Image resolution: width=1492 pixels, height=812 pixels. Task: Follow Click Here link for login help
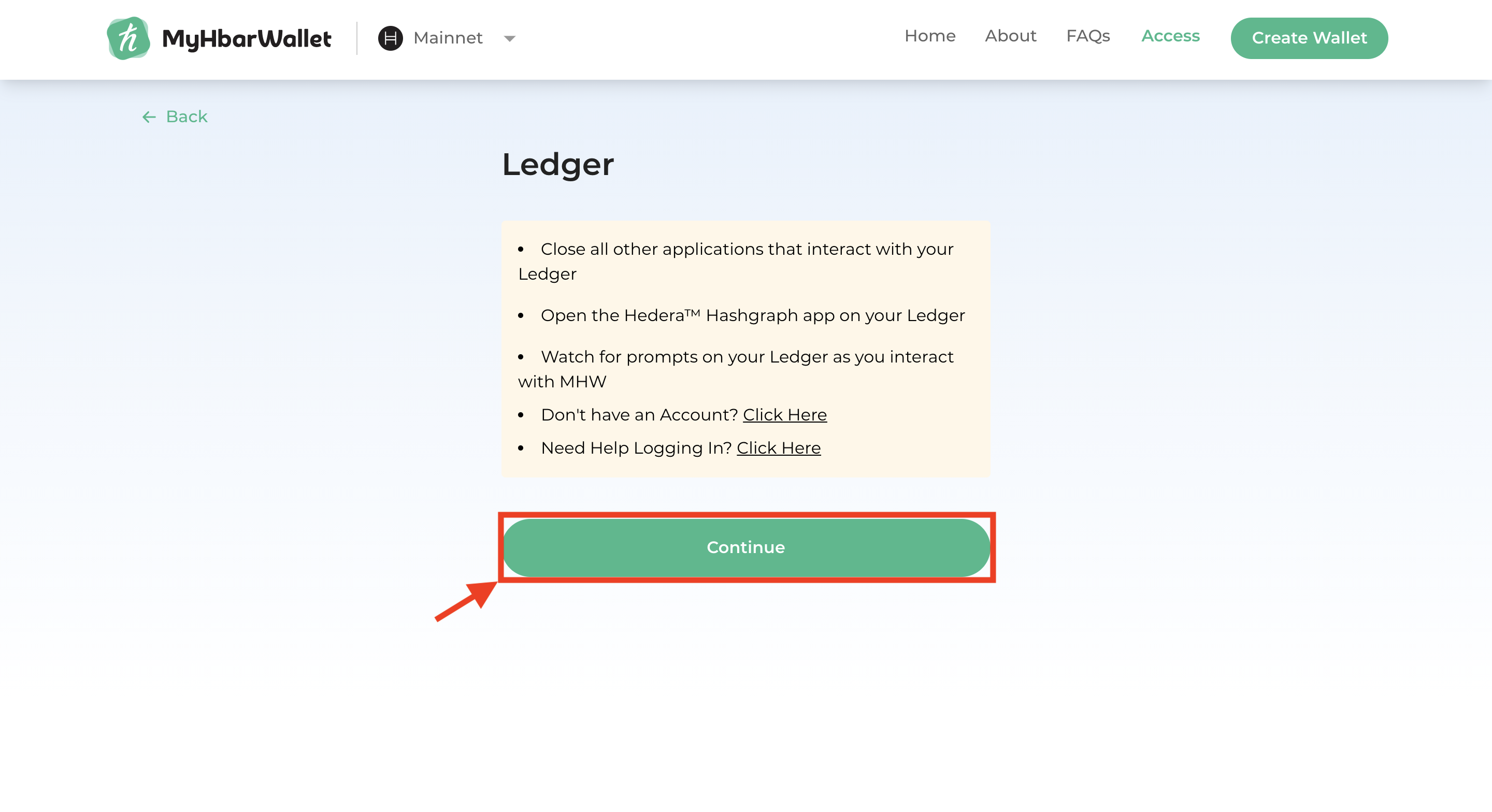(778, 448)
